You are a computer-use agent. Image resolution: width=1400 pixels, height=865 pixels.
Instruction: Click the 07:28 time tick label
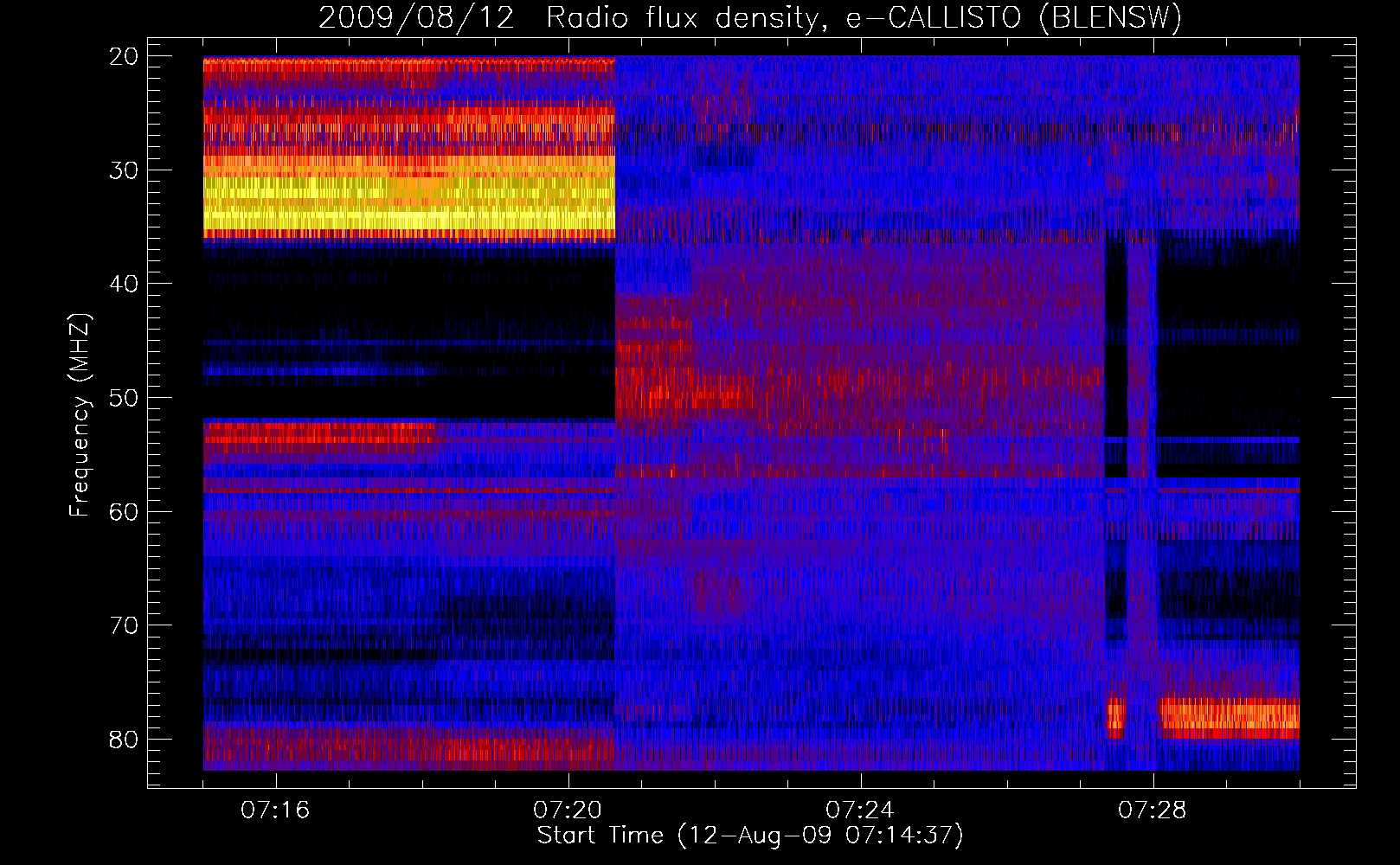pyautogui.click(x=1153, y=811)
